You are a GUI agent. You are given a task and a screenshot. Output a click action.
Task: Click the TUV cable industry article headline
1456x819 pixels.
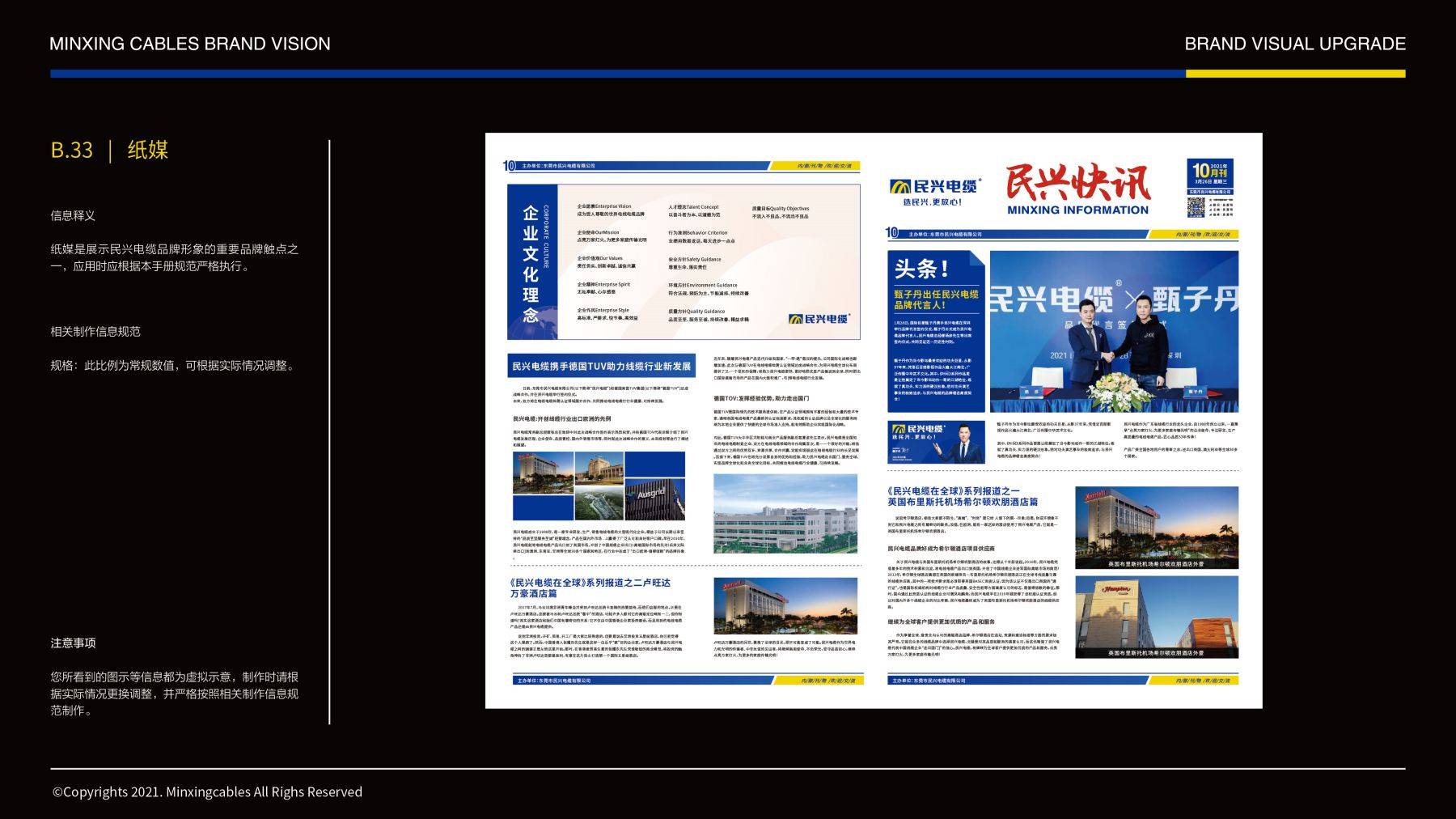point(602,367)
